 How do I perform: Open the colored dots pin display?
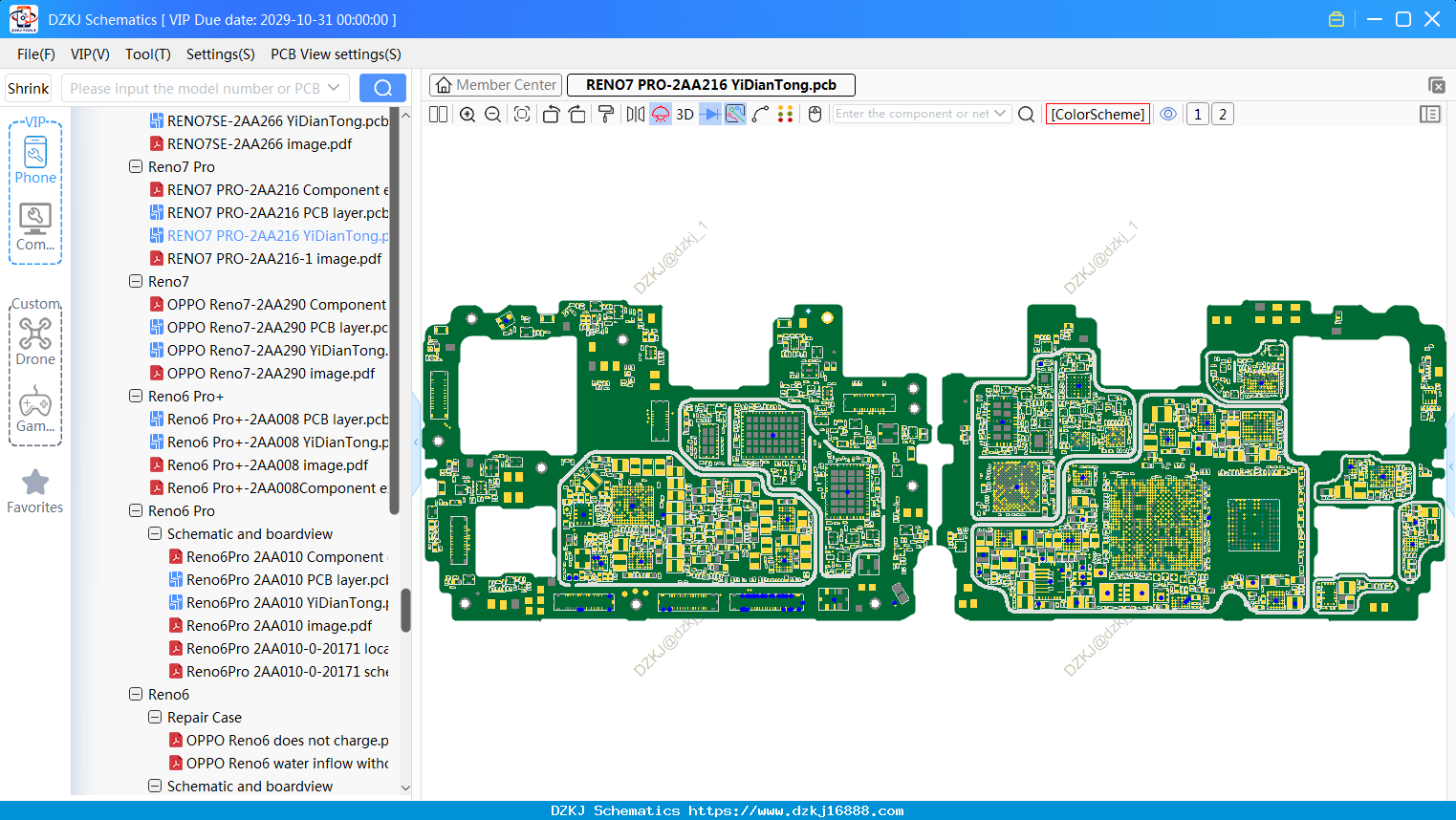pyautogui.click(x=786, y=114)
